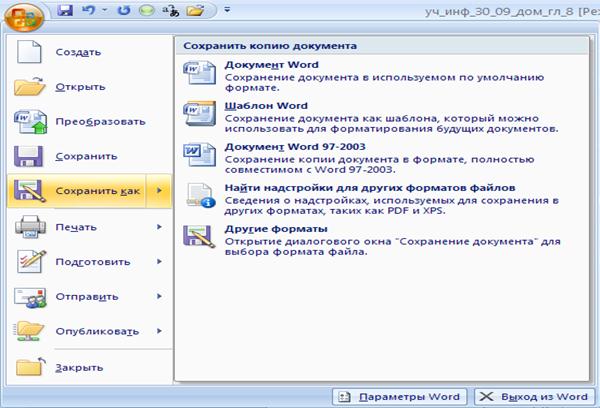Viewport: 600px width, 408px height.
Task: Click the green oval icon in quick access toolbar
Action: [147, 10]
